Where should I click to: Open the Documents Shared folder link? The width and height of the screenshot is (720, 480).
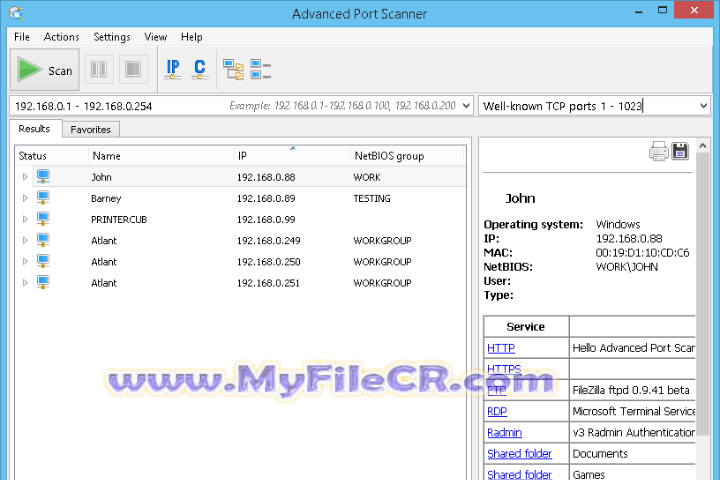(519, 454)
